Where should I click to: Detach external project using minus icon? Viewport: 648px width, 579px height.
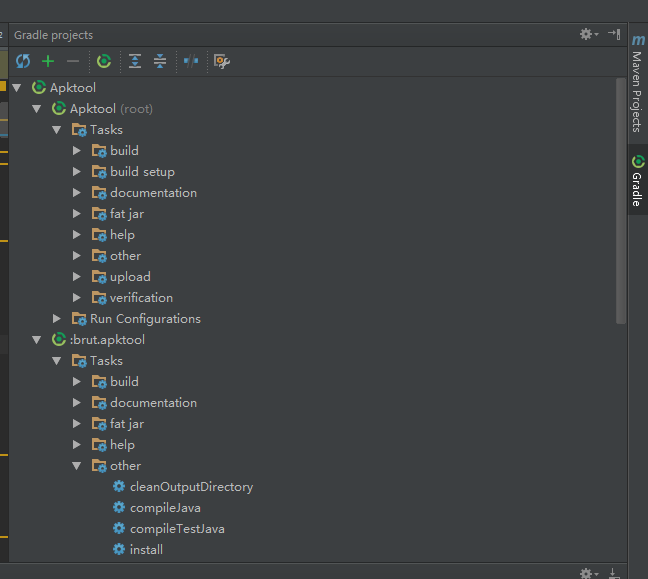(x=73, y=62)
